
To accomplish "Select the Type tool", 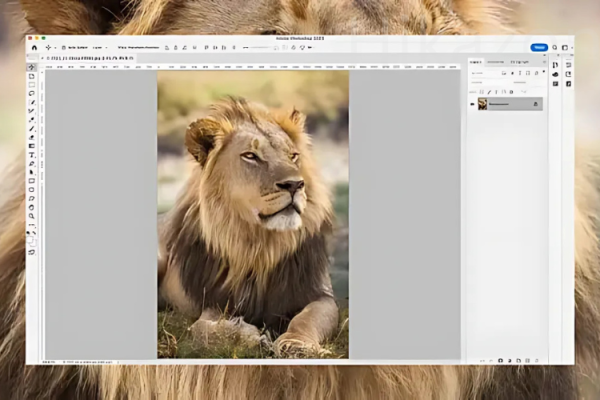I will click(32, 155).
